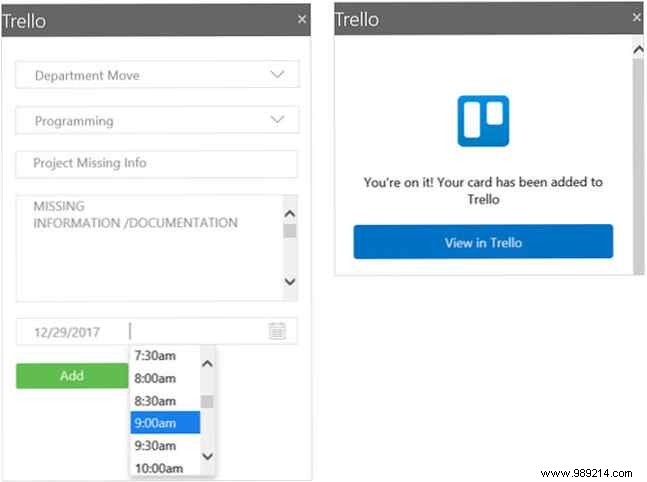Select 8:00am from time list
Image resolution: width=647 pixels, height=482 pixels.
click(165, 378)
